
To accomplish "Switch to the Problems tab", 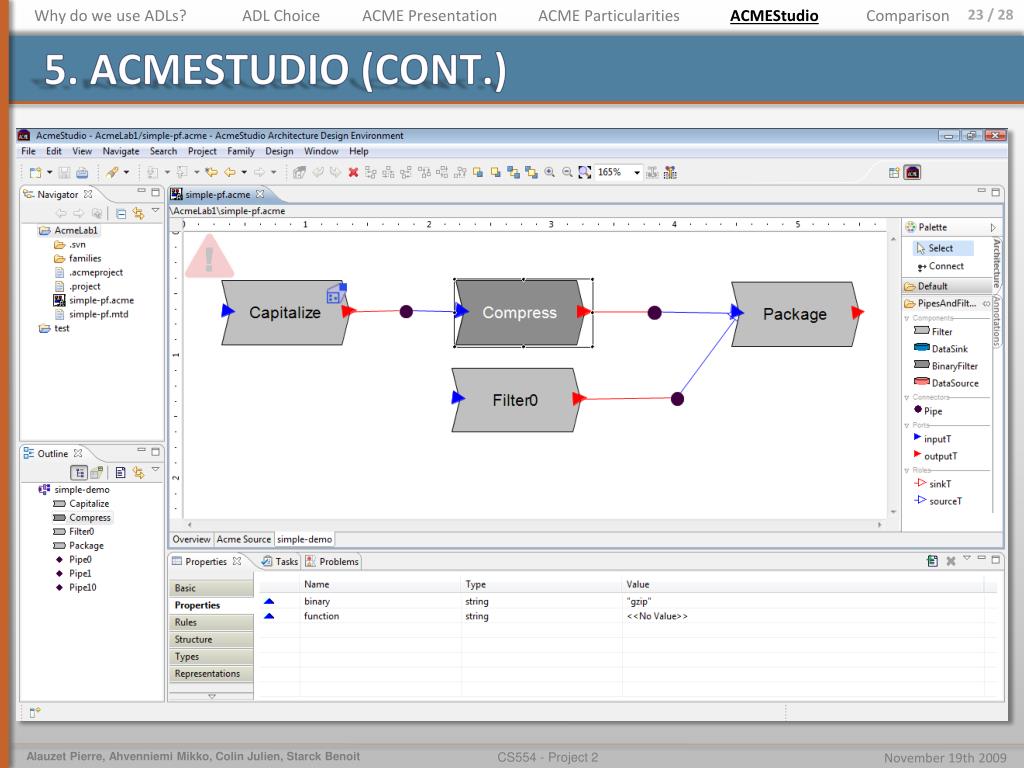I will pos(332,562).
